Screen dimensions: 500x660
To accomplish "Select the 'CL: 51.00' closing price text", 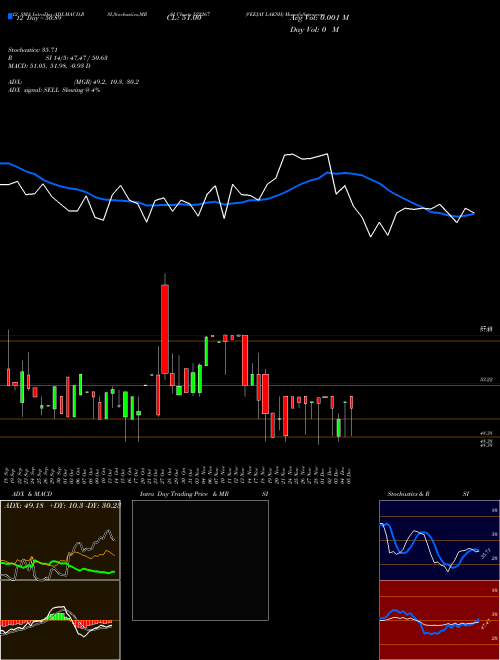I will (184, 18).
